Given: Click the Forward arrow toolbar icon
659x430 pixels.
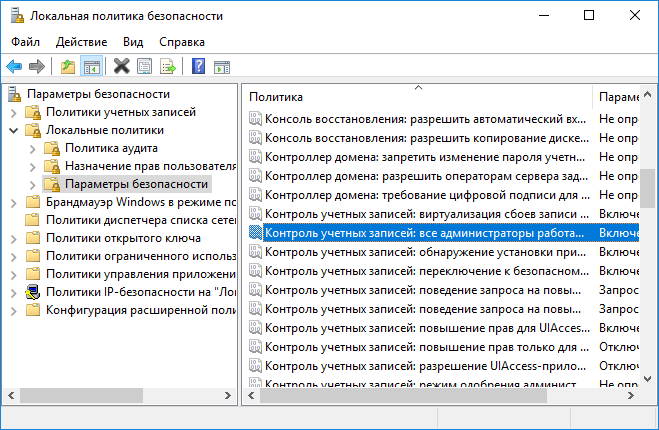Looking at the screenshot, I should 37,67.
